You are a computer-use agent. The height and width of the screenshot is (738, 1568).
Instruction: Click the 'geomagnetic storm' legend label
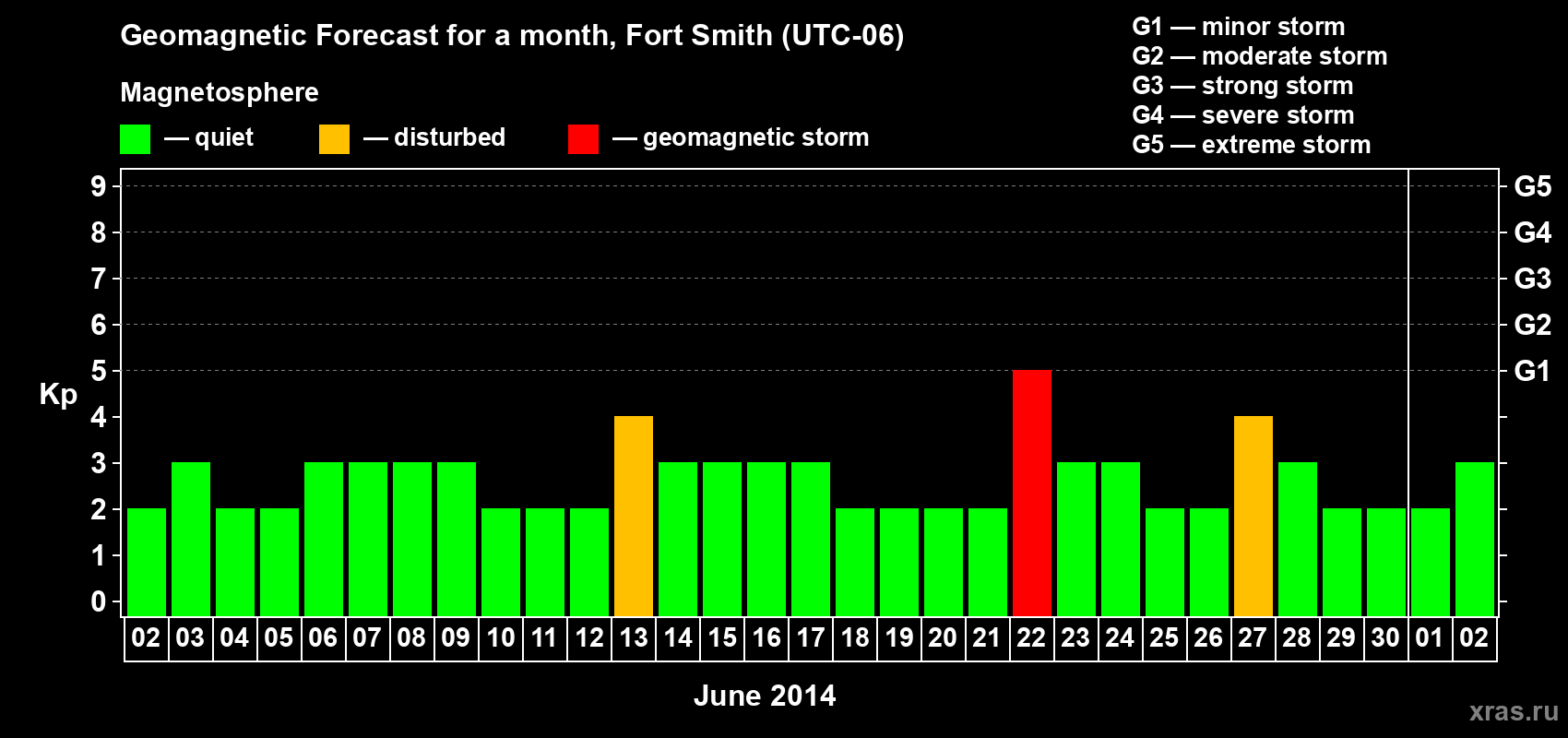point(755,137)
